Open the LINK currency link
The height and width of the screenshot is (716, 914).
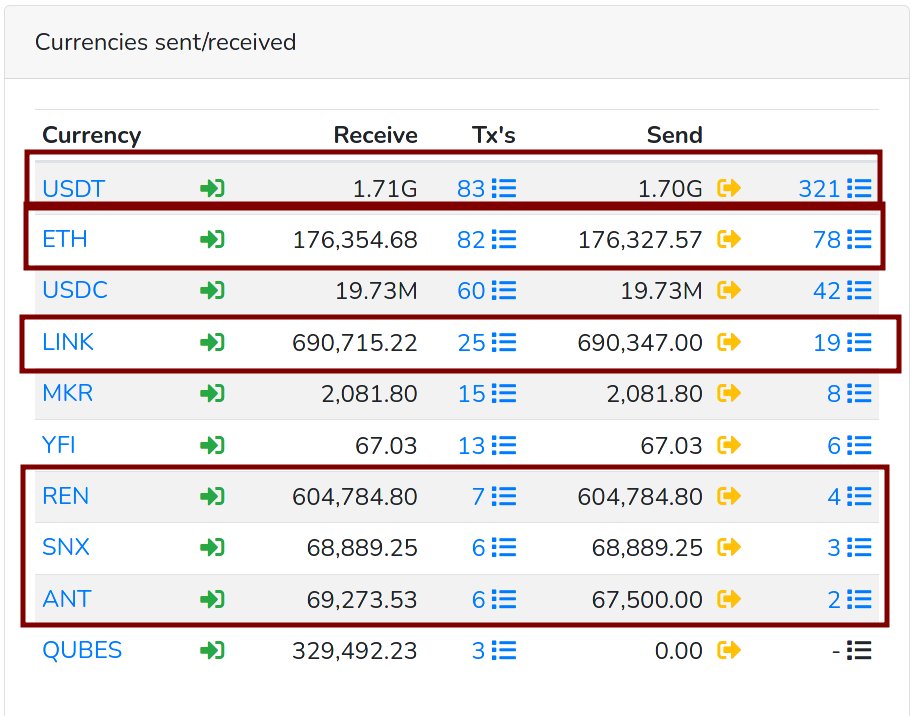point(68,342)
